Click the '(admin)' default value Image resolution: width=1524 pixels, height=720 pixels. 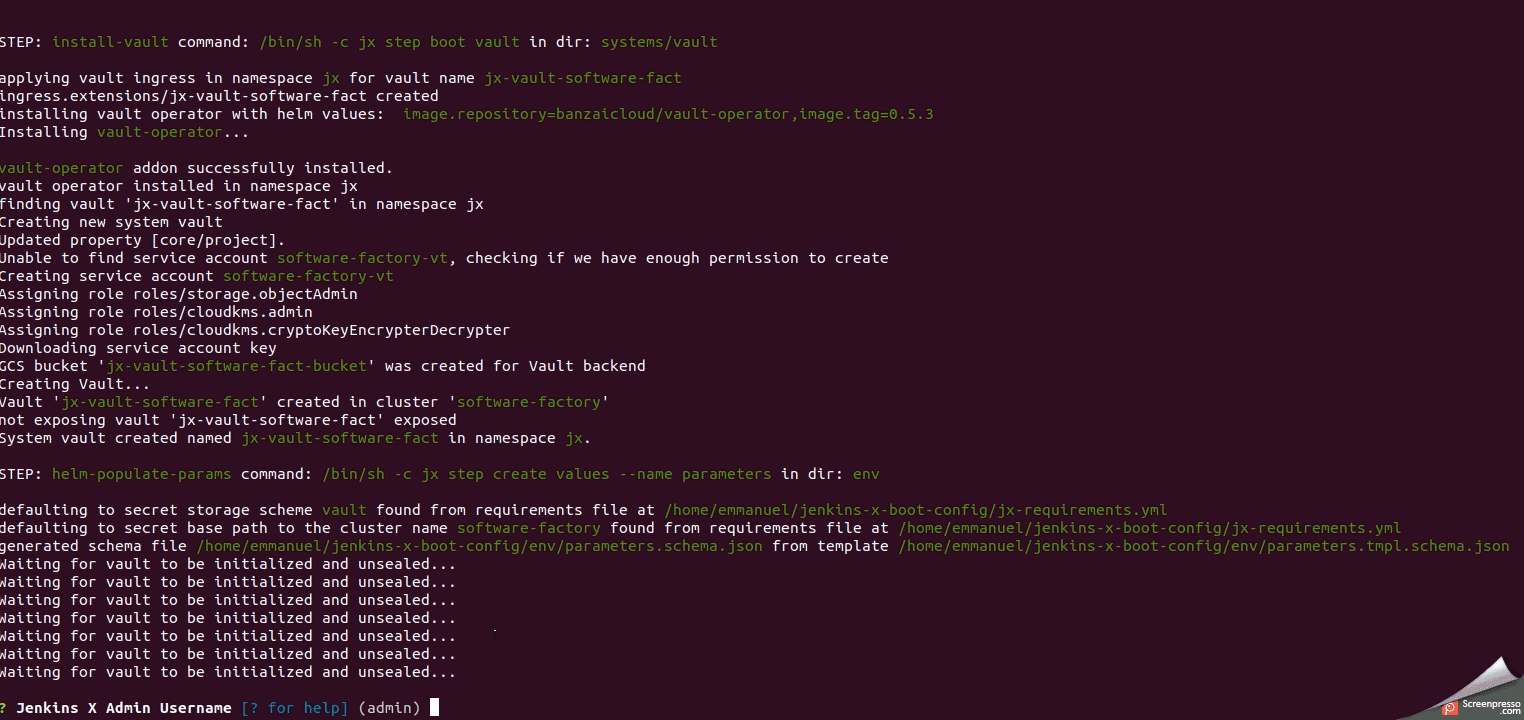tap(389, 708)
